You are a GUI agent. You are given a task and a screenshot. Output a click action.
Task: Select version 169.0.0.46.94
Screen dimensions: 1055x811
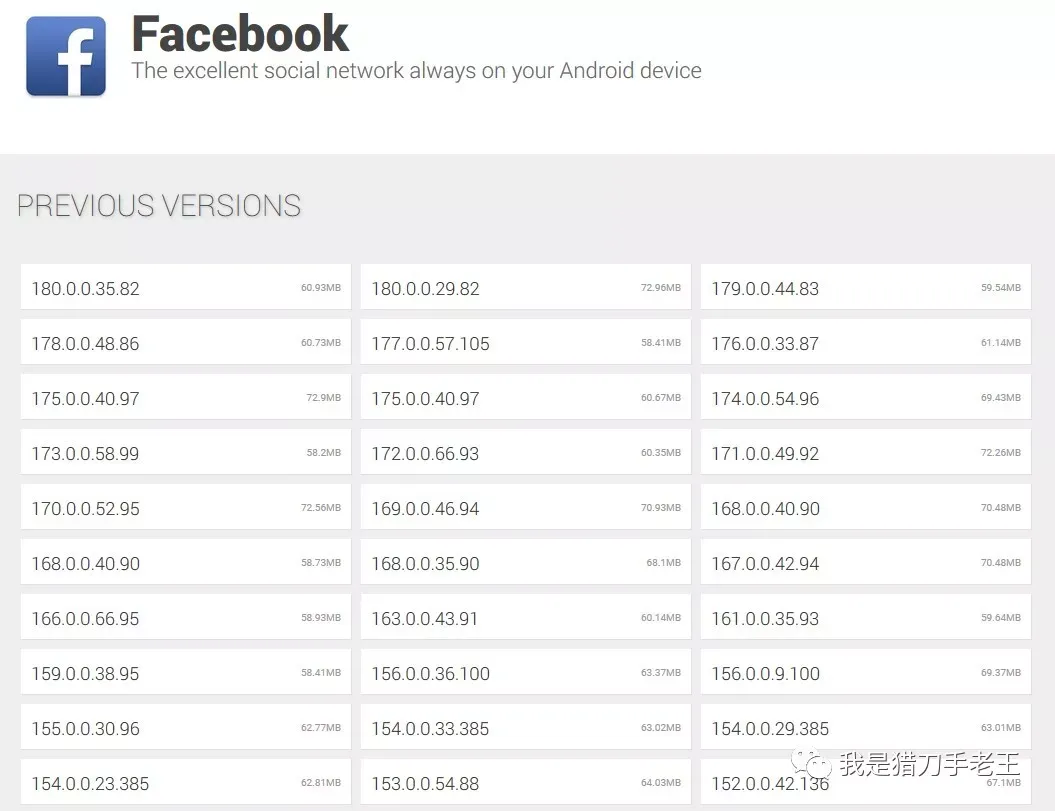point(525,507)
